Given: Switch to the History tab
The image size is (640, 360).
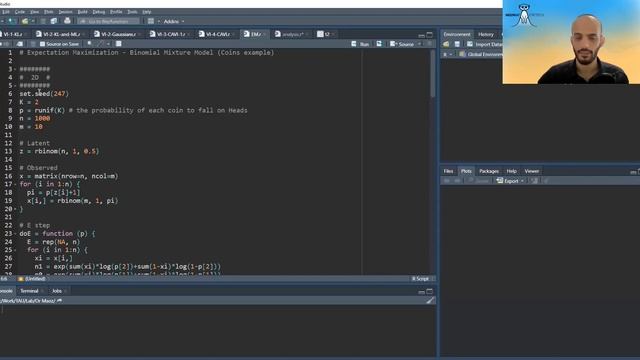Looking at the screenshot, I should tap(486, 34).
